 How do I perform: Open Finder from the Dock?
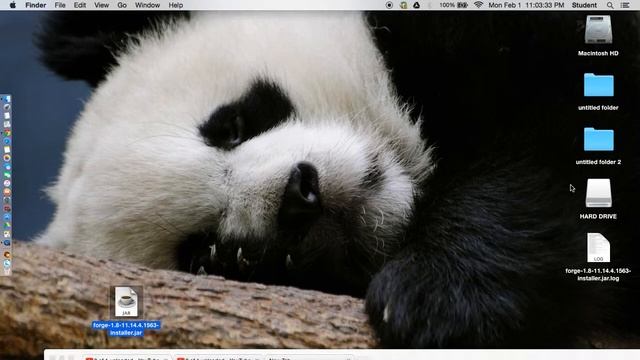pyautogui.click(x=7, y=99)
